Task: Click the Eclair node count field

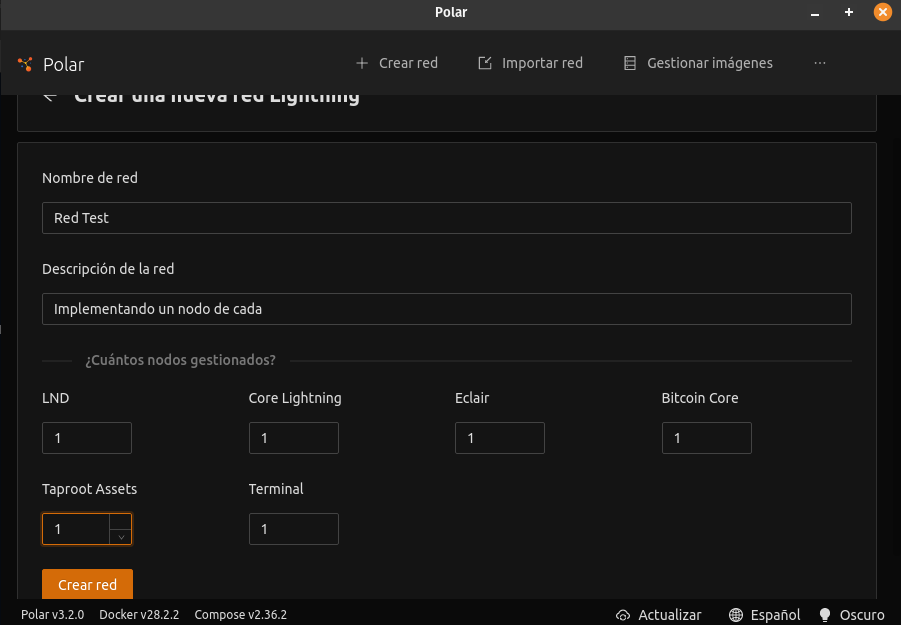Action: tap(499, 438)
